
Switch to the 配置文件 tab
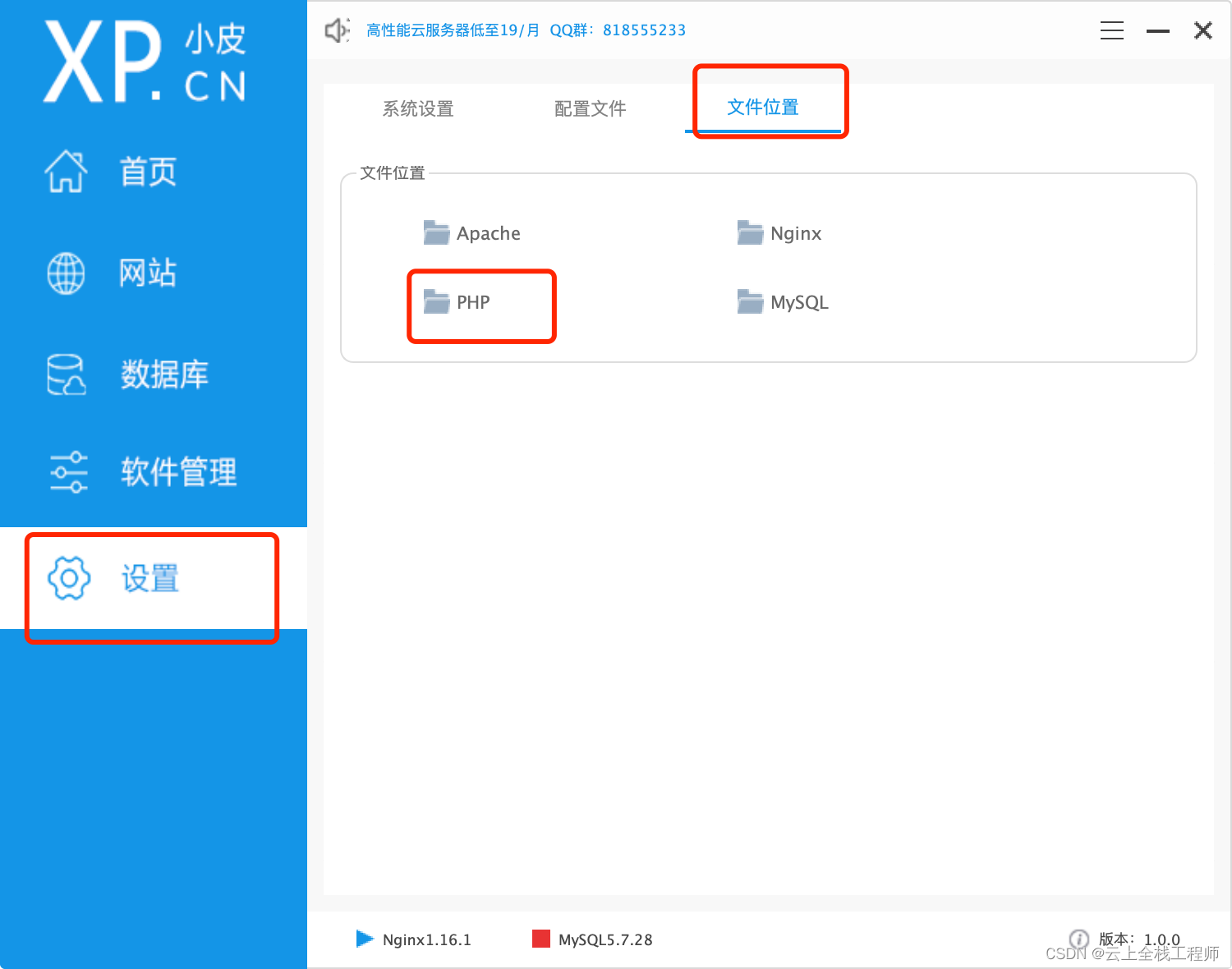click(x=591, y=108)
